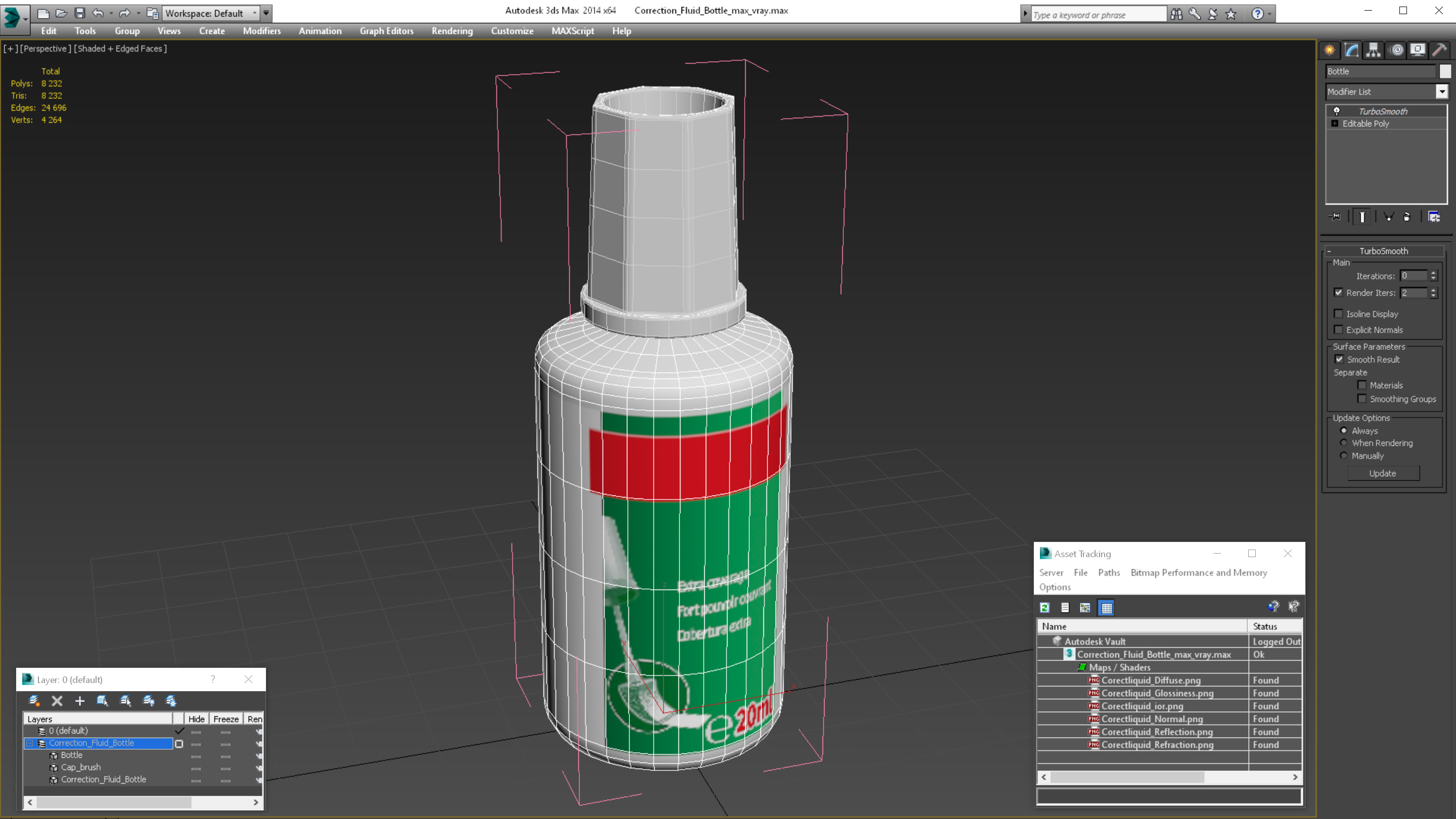Screen dimensions: 1456x819
Task: Select the Always update radio button
Action: [x=1344, y=431]
